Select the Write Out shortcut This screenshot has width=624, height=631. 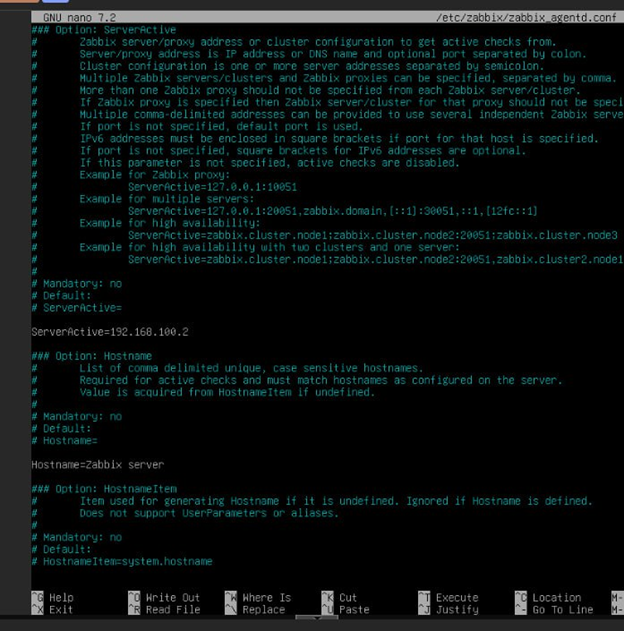(172, 597)
